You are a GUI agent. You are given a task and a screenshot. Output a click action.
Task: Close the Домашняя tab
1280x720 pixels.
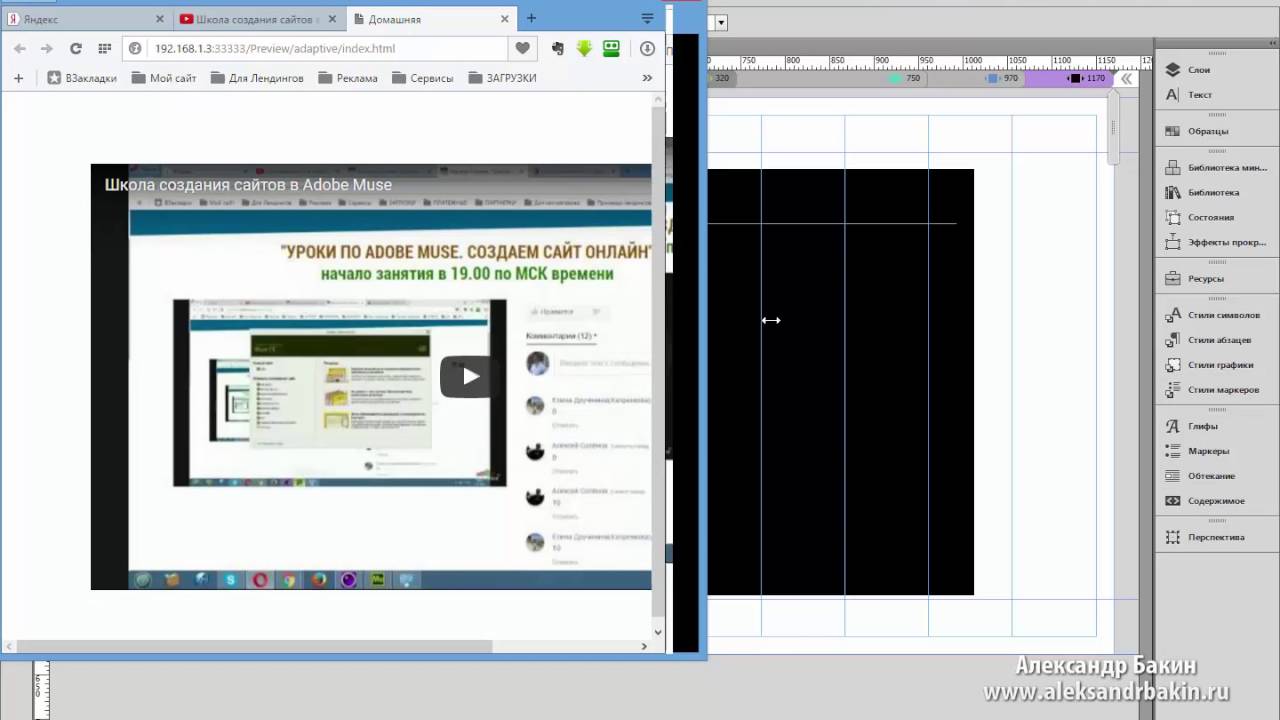point(506,19)
